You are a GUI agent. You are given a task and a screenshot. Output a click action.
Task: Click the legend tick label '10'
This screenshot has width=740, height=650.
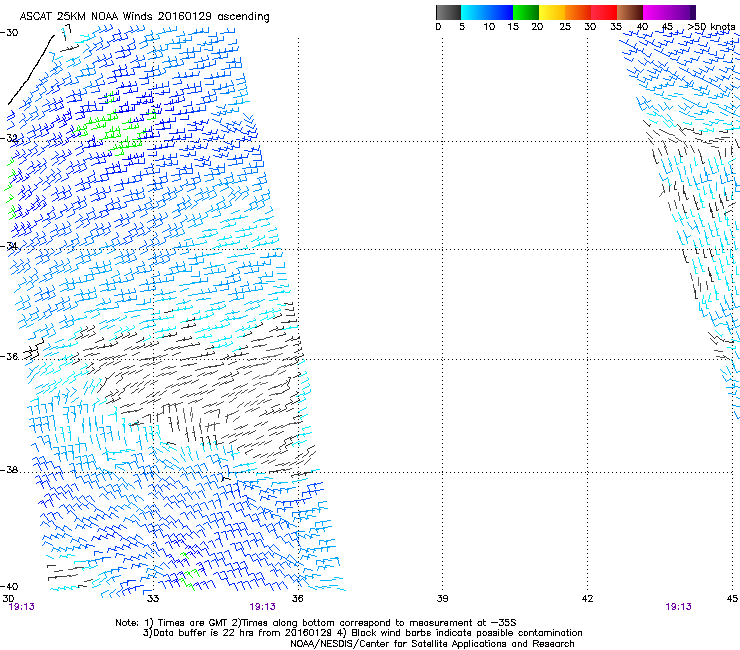pos(489,27)
